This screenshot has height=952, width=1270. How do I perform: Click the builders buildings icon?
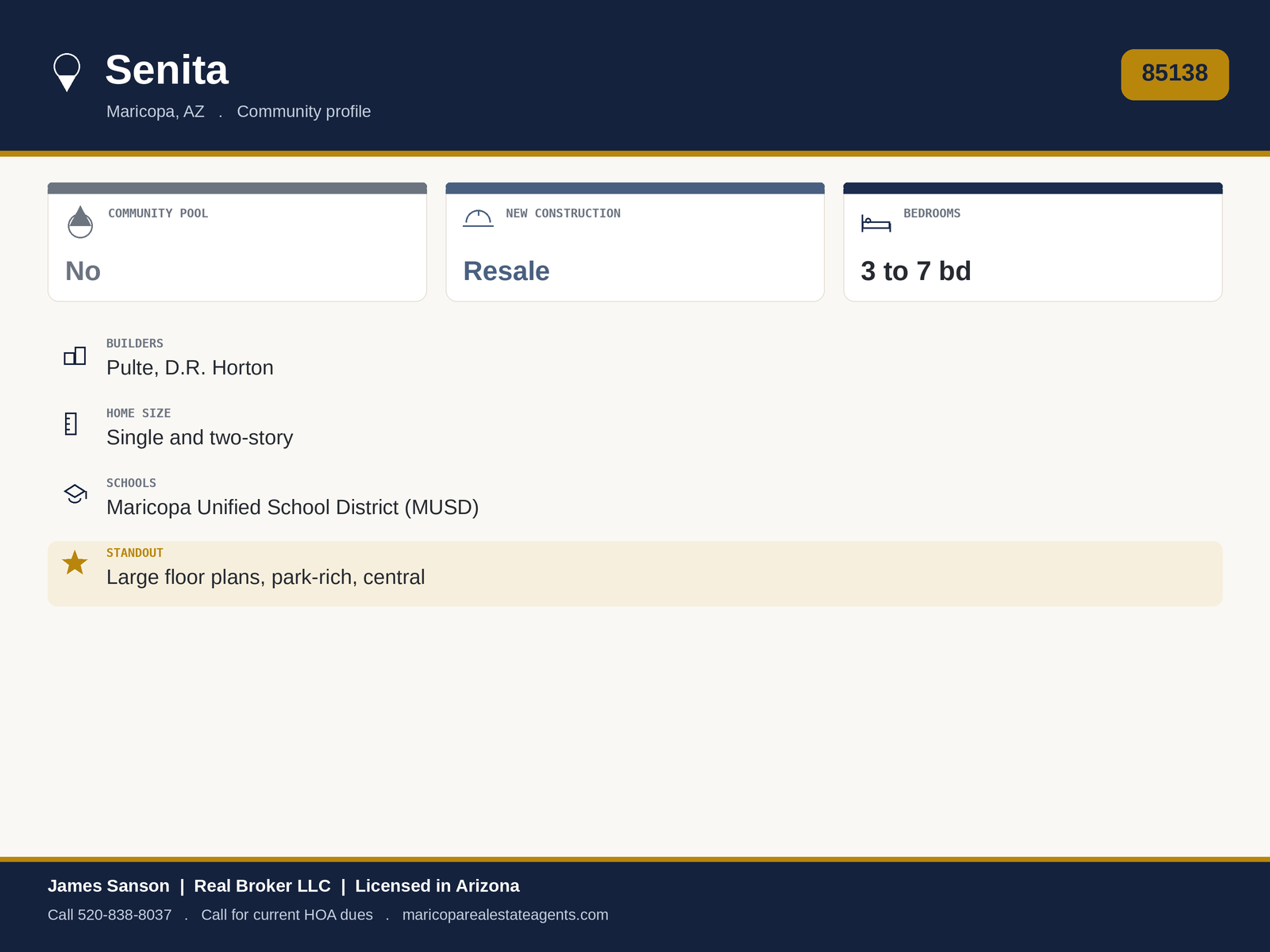(75, 355)
